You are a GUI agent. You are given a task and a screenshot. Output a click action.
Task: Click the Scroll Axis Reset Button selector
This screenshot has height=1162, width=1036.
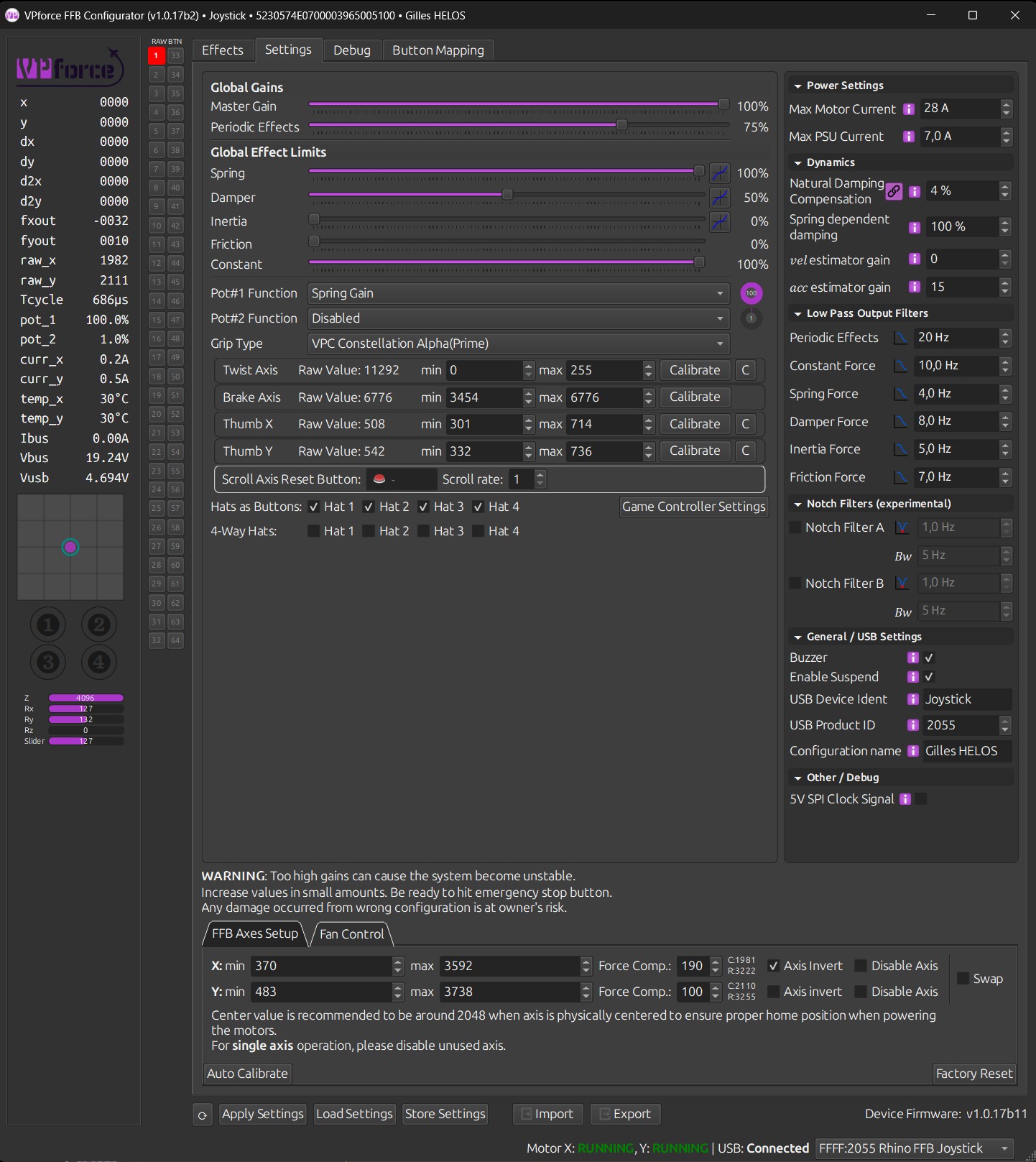(402, 479)
